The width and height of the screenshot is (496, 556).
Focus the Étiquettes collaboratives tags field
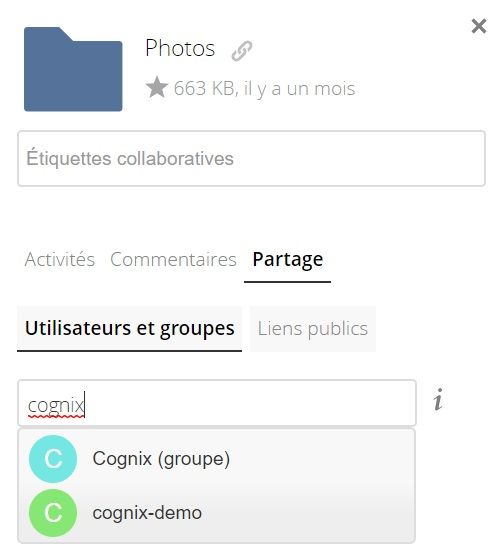(251, 158)
